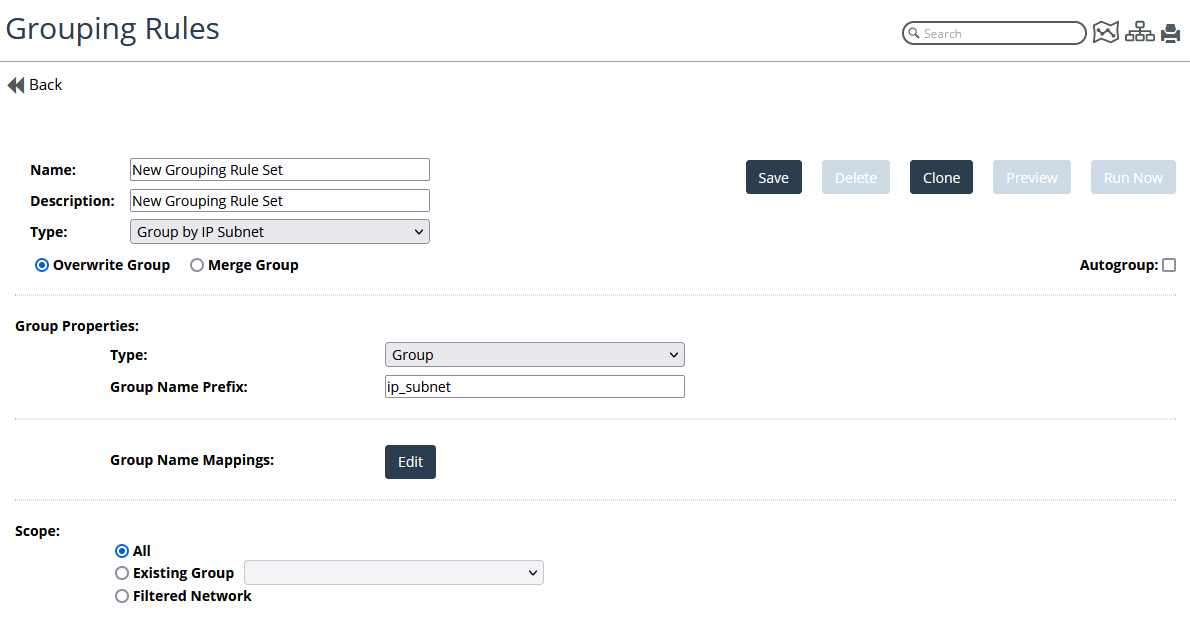Click the printer icon
Image resolution: width=1190 pixels, height=627 pixels.
click(x=1170, y=34)
